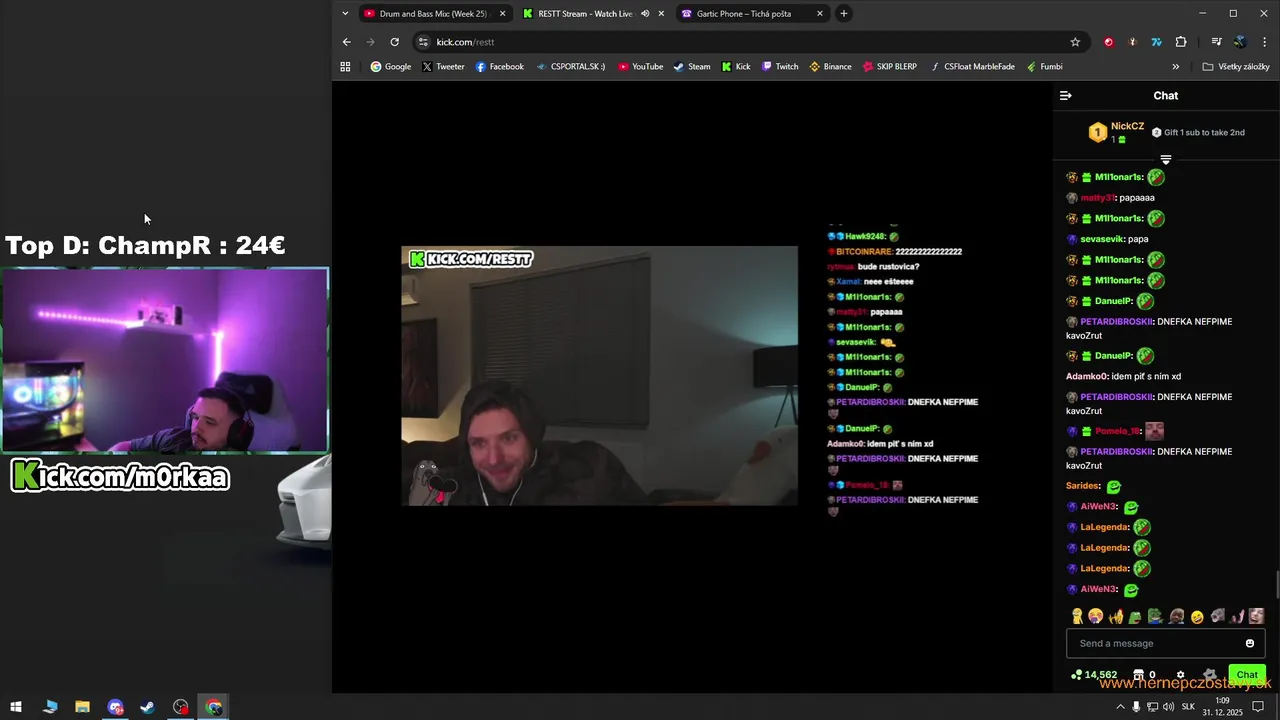Screen dimensions: 1280x720
Task: Expand the gift leaderboard below NickCZ
Action: tap(1166, 159)
